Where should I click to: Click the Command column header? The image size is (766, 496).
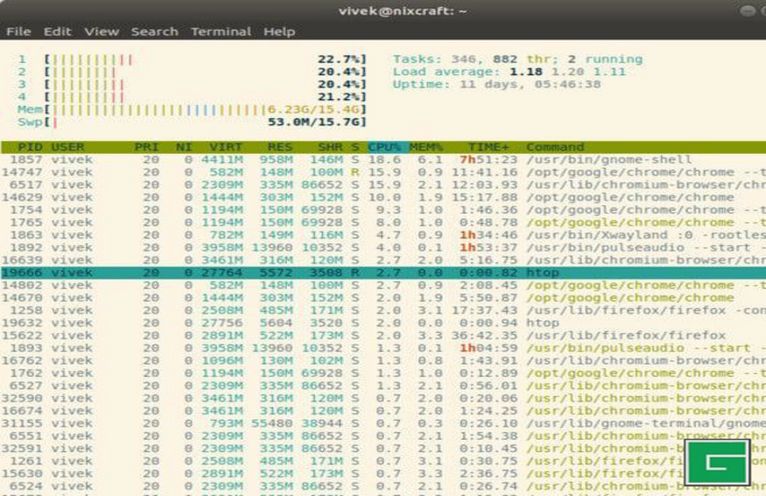(x=555, y=147)
